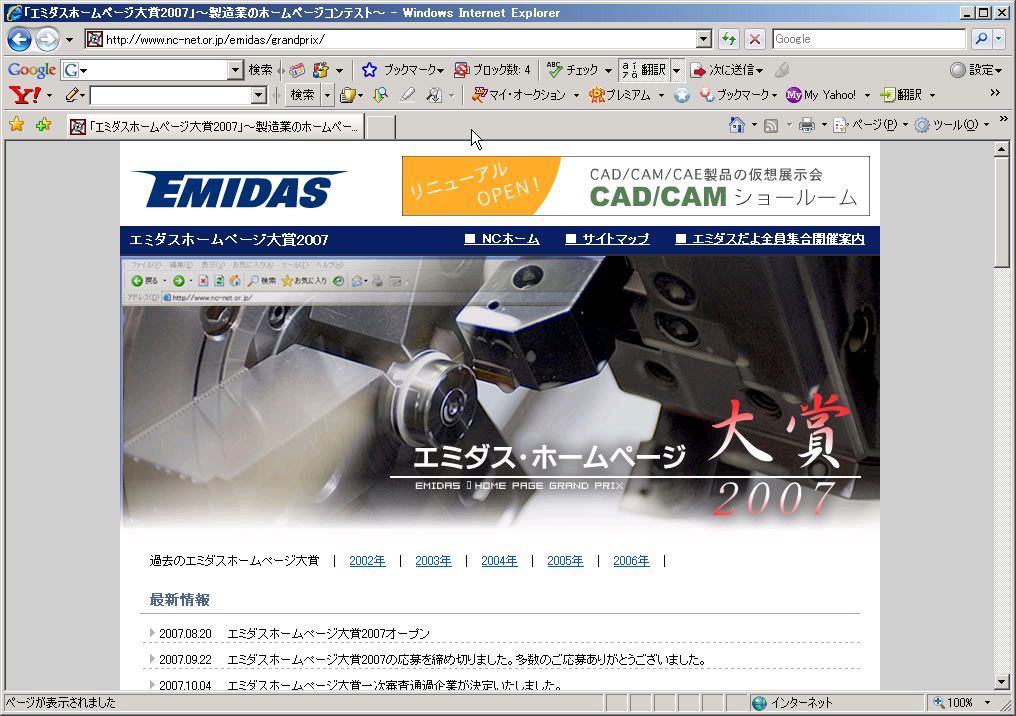
Task: Open the Google toolbar 設定 menu
Action: point(976,69)
